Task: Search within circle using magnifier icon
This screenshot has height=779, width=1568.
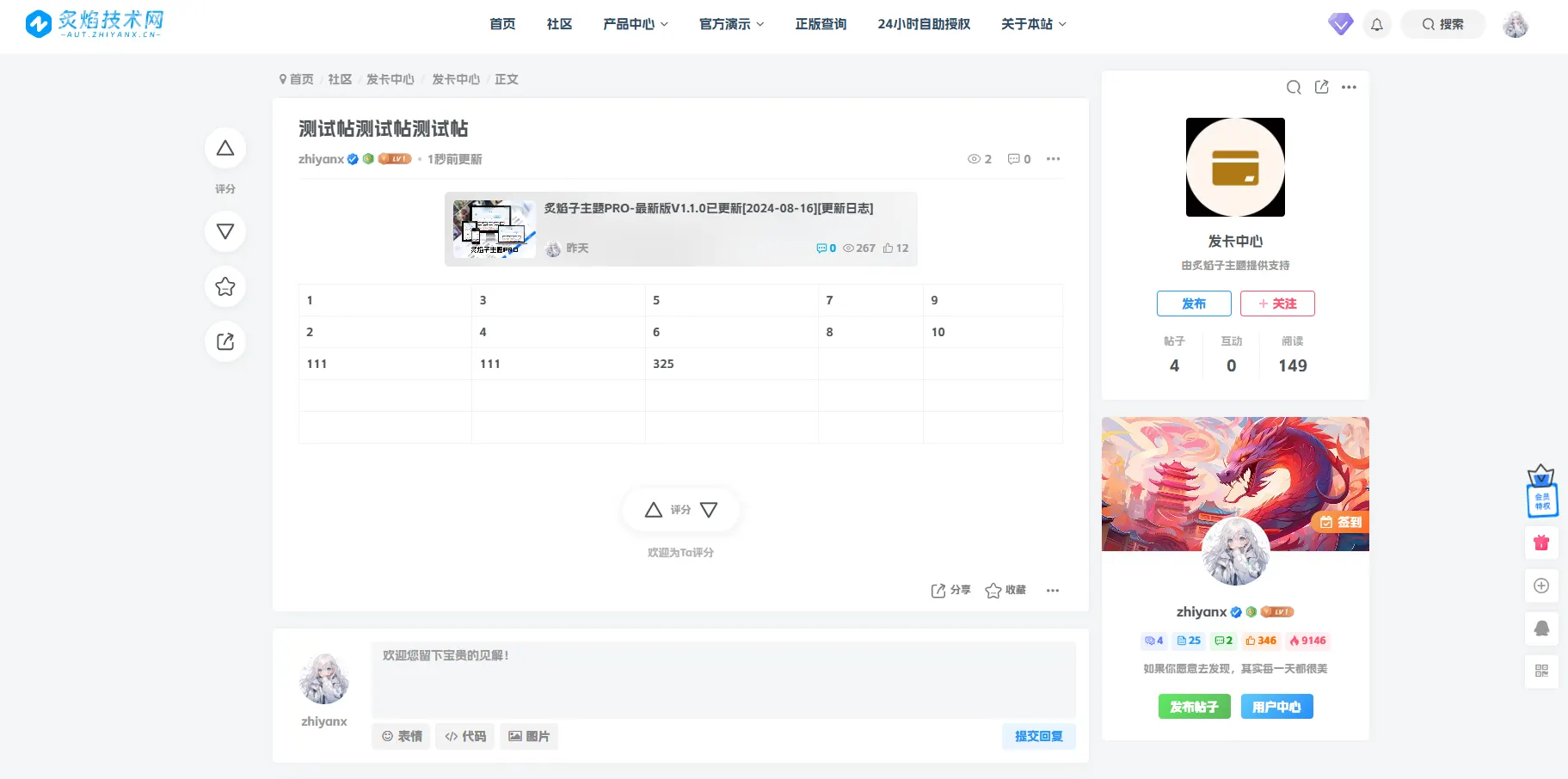Action: coord(1294,87)
